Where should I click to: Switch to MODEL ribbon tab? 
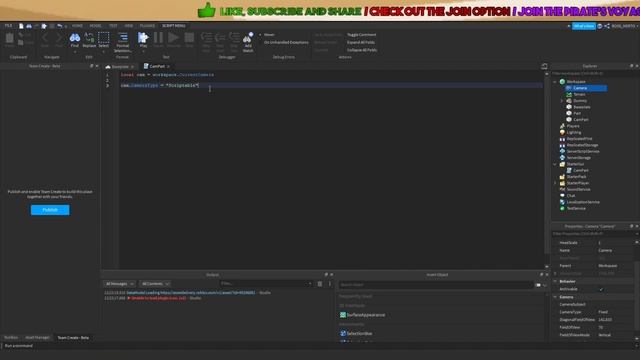pyautogui.click(x=96, y=26)
